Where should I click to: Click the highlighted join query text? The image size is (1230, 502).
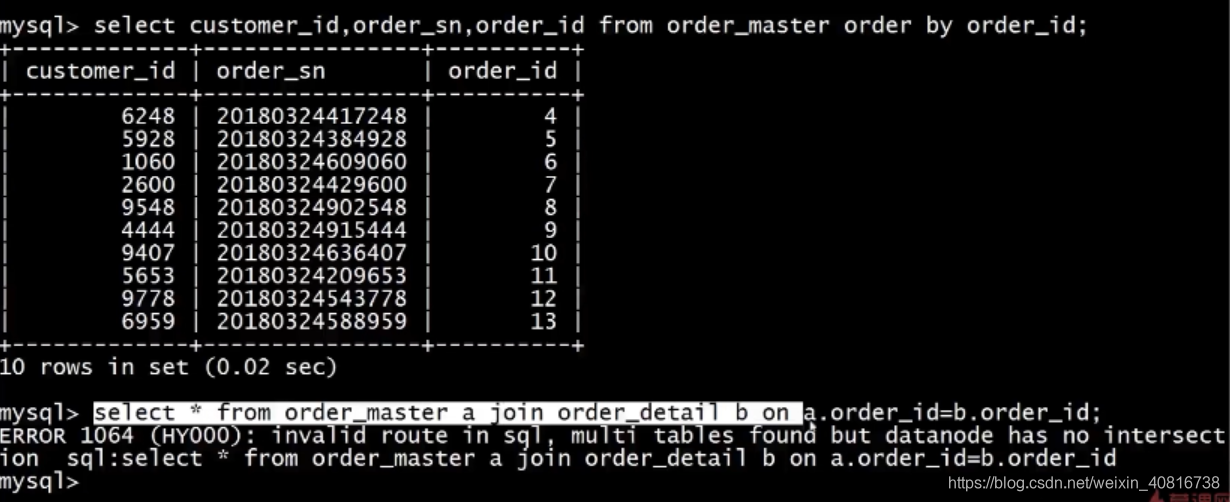coord(448,412)
